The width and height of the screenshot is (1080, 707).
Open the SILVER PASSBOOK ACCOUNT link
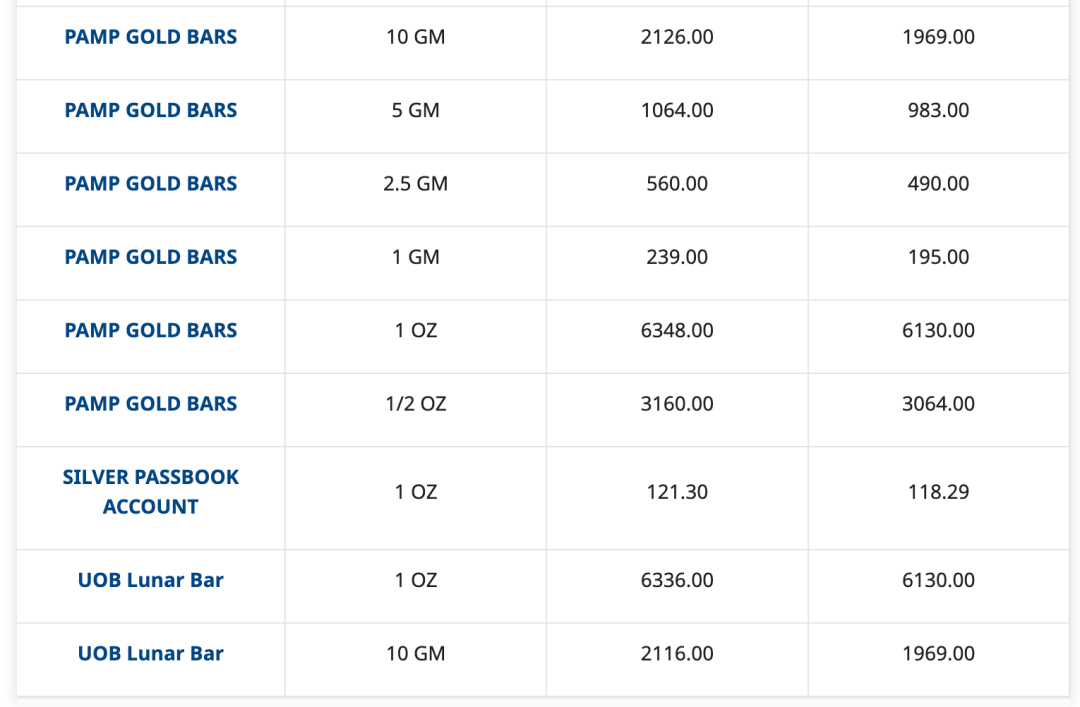151,492
